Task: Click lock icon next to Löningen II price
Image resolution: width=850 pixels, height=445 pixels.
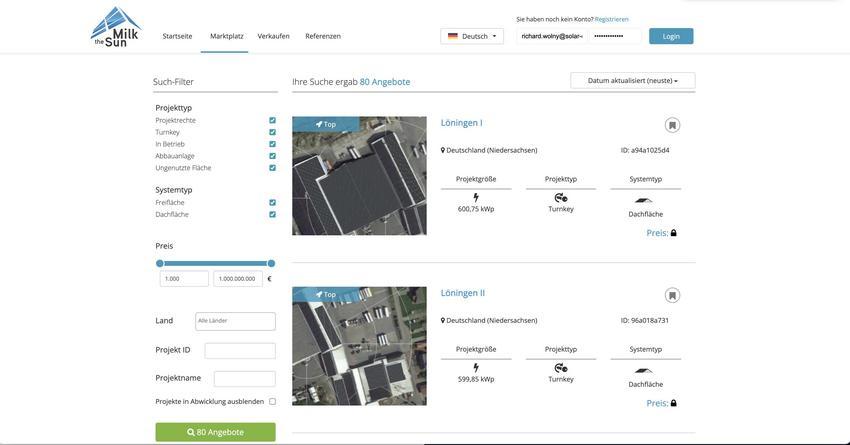Action: [674, 403]
